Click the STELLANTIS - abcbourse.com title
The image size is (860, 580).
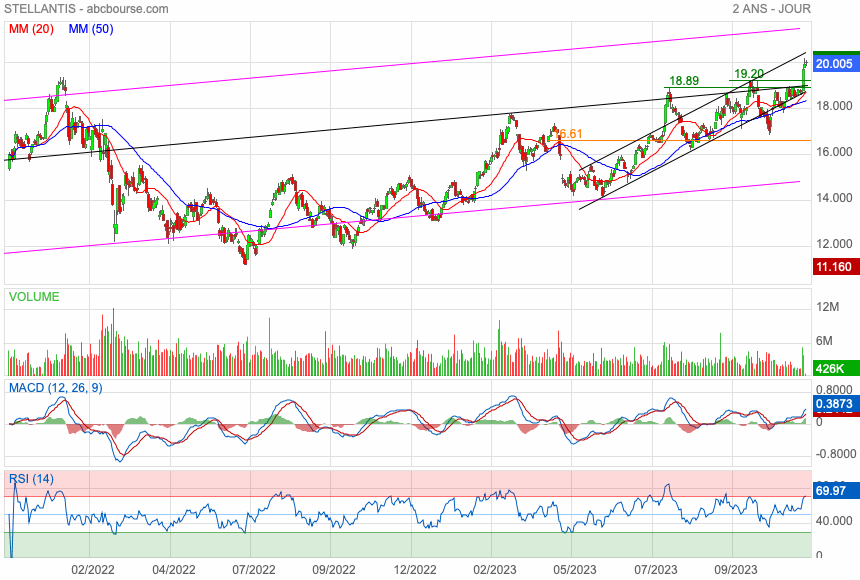[x=87, y=9]
